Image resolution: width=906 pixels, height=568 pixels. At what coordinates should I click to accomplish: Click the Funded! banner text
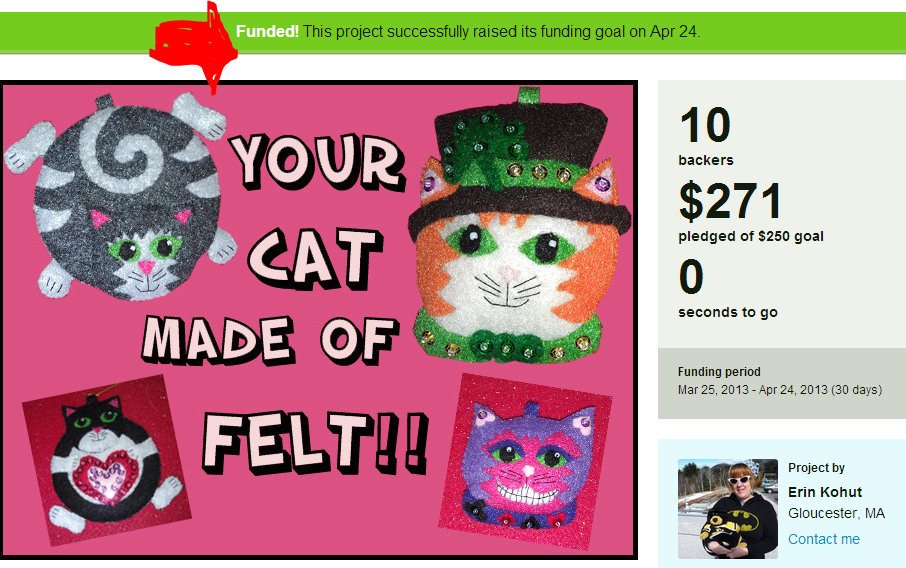coord(267,31)
